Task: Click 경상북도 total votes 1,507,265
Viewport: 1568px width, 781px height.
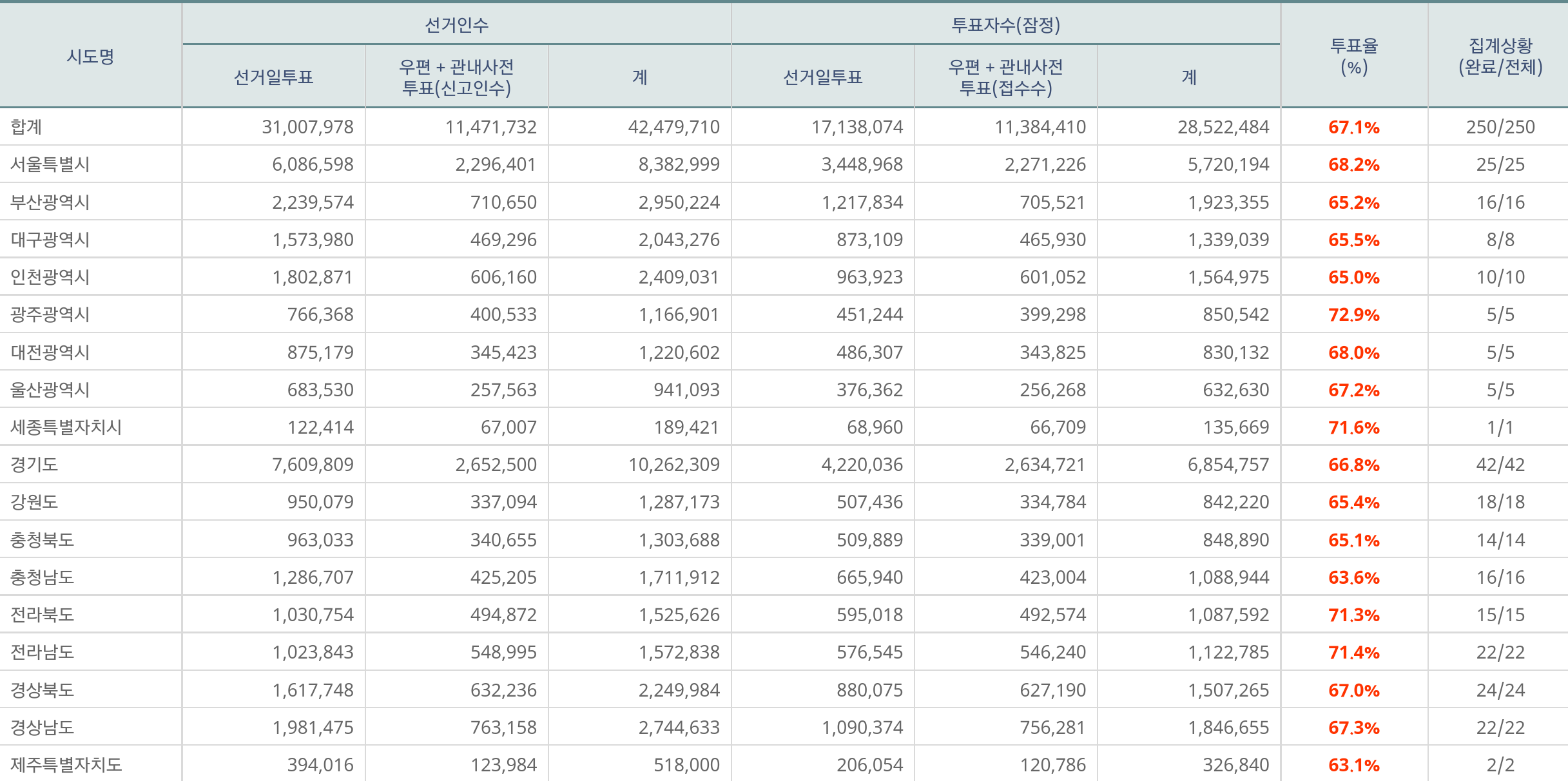Action: (x=1228, y=690)
